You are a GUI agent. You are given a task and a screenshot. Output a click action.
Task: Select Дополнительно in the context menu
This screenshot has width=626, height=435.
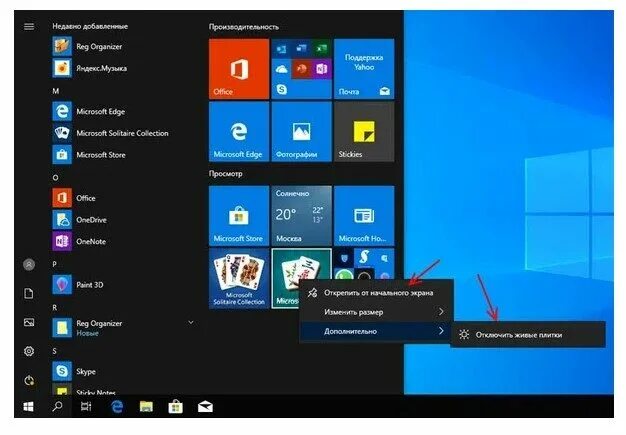pos(376,331)
